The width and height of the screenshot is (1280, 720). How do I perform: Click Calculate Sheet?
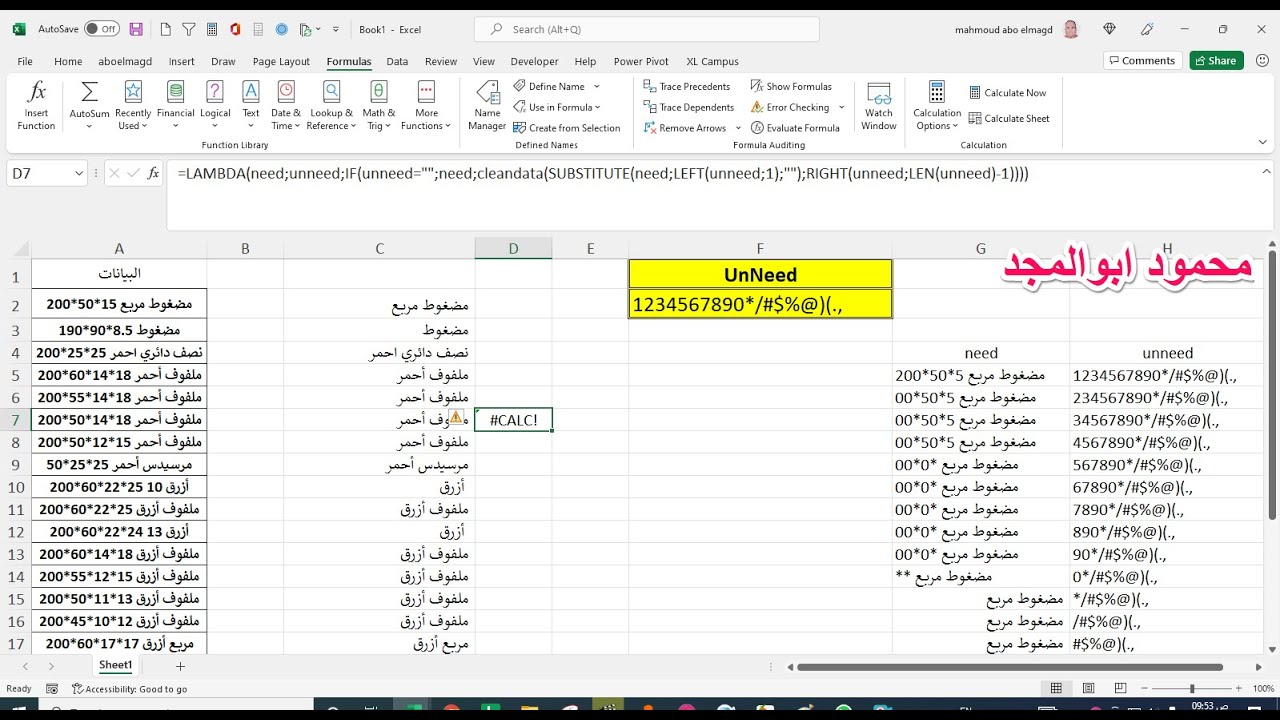click(x=1010, y=118)
